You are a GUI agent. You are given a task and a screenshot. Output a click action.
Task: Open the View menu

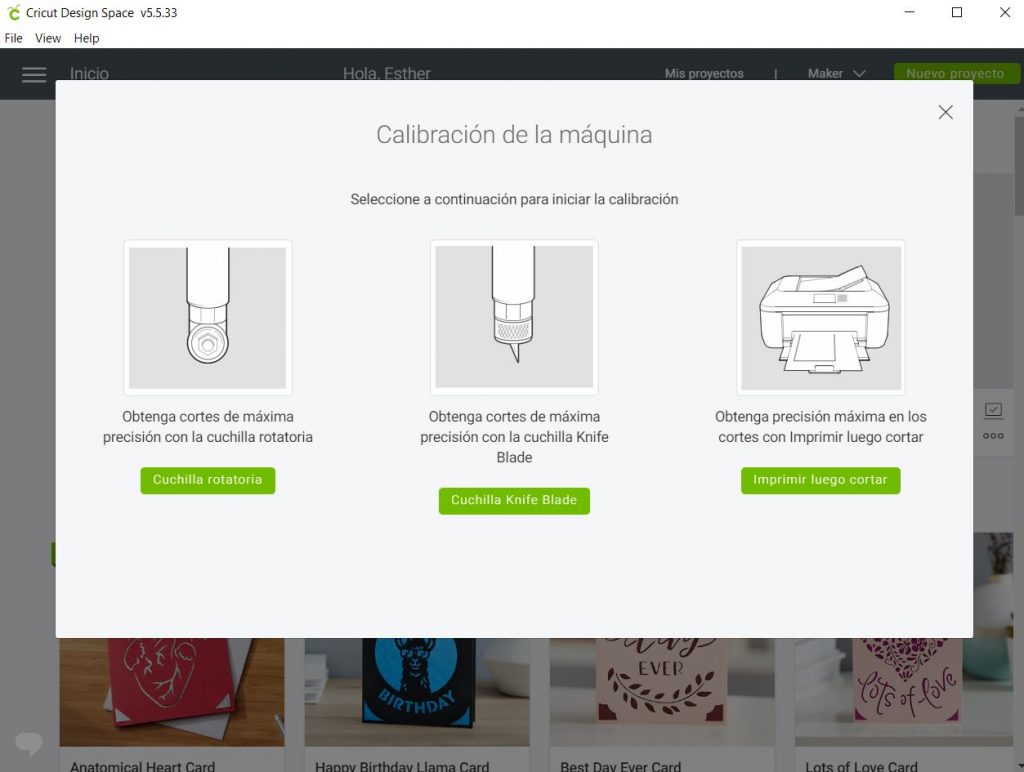(x=48, y=38)
